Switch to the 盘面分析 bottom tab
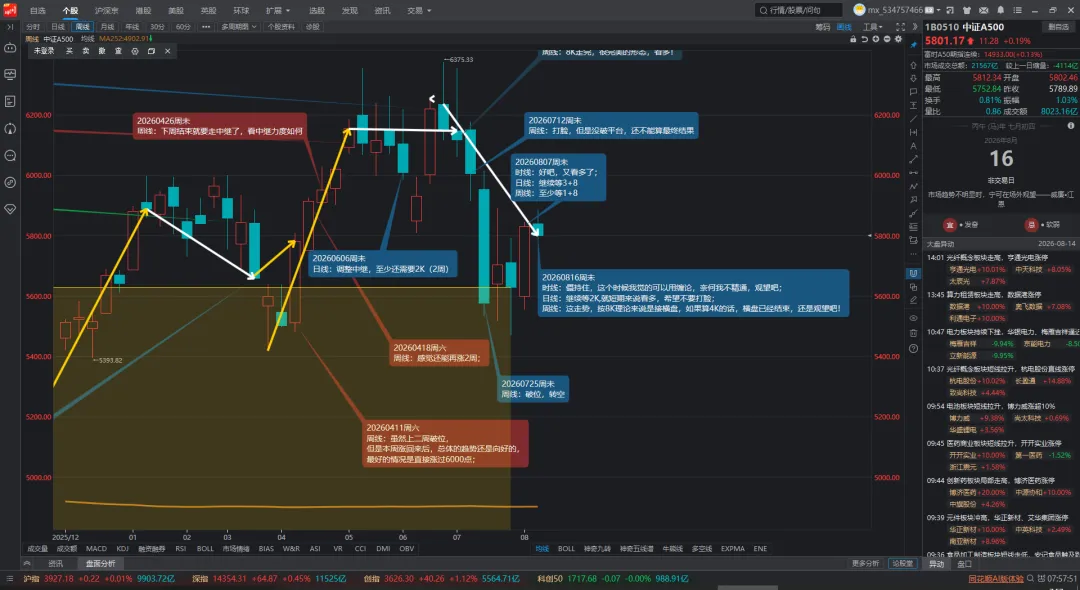Image resolution: width=1080 pixels, height=590 pixels. (x=100, y=564)
